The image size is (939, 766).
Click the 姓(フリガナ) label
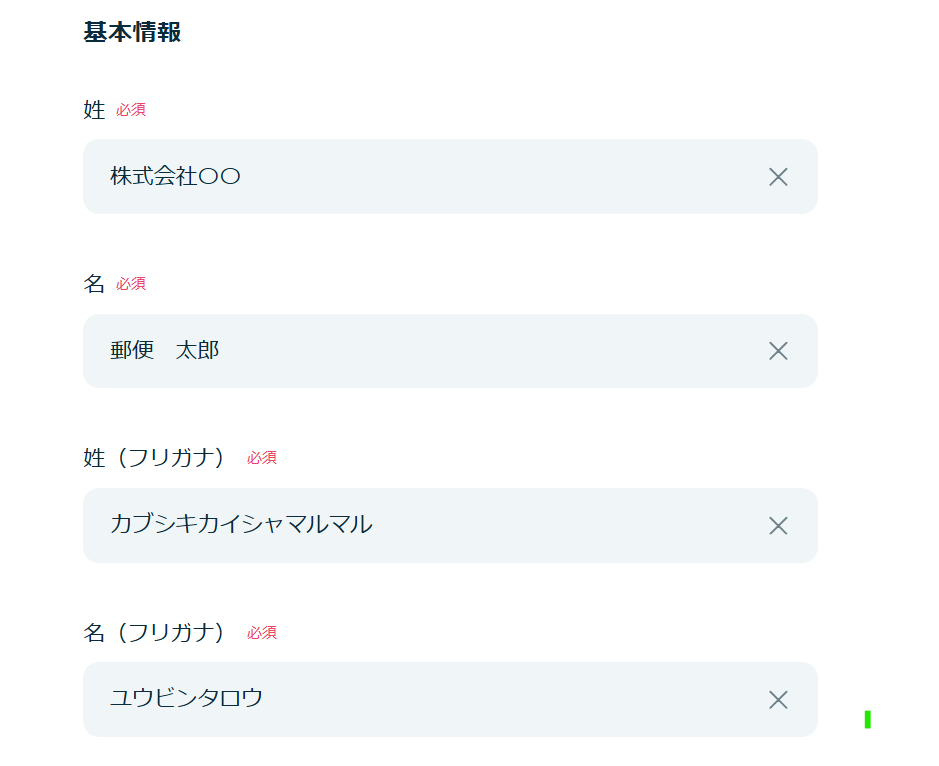(154, 458)
